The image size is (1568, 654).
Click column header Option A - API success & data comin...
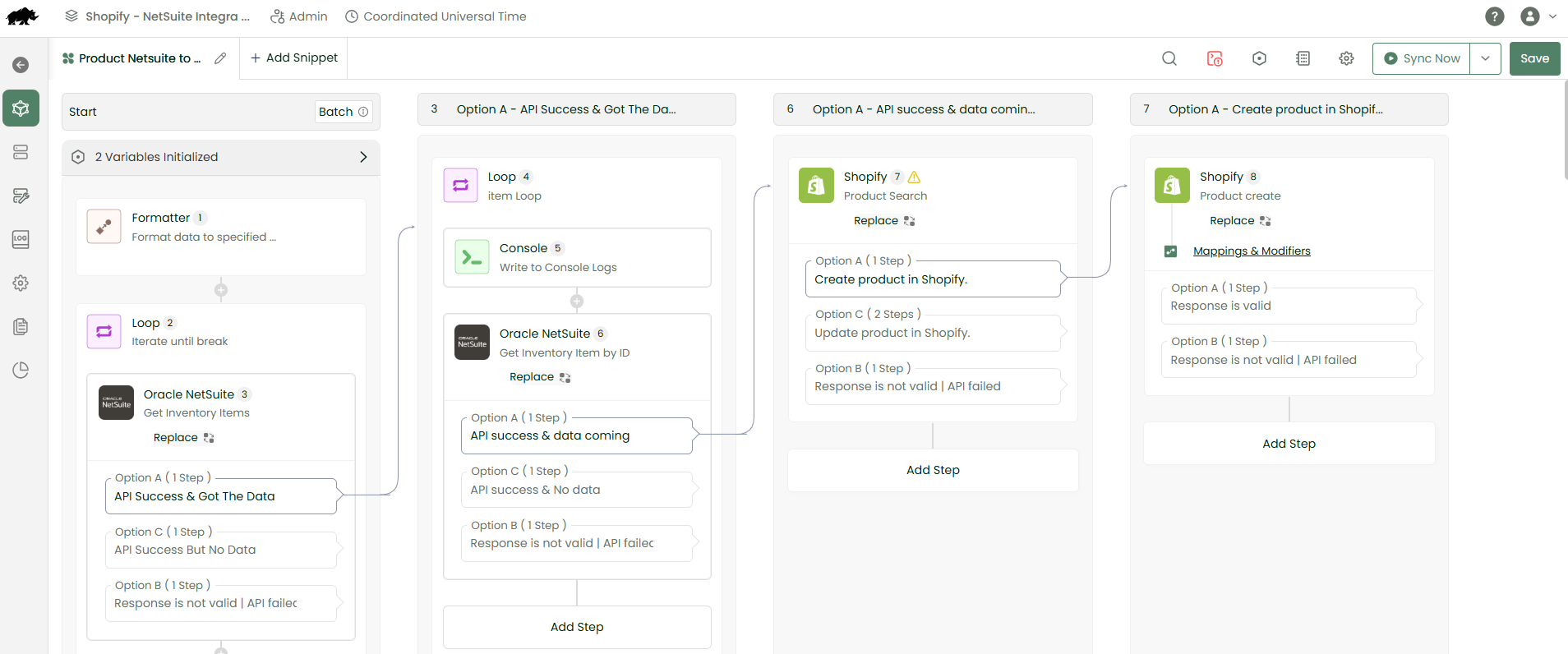pos(933,109)
